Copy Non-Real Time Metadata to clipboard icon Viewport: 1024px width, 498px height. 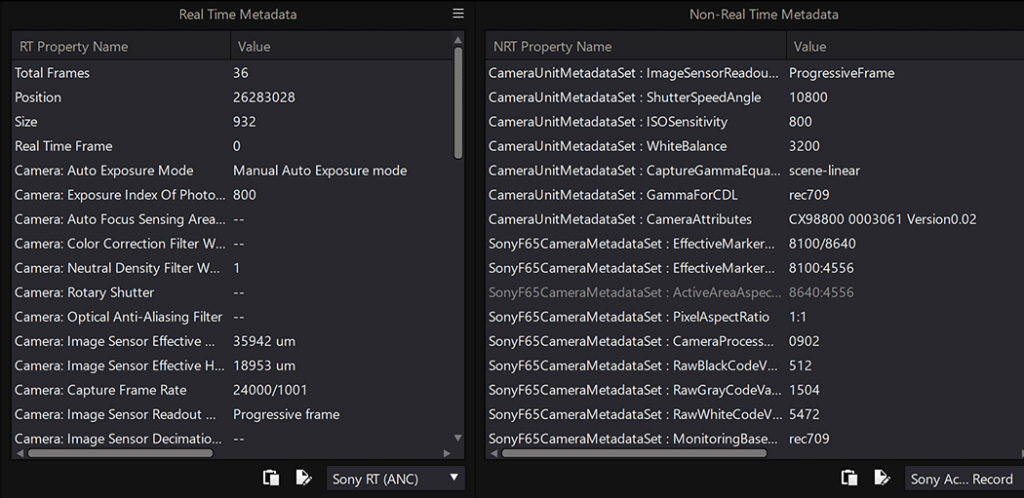tap(849, 478)
